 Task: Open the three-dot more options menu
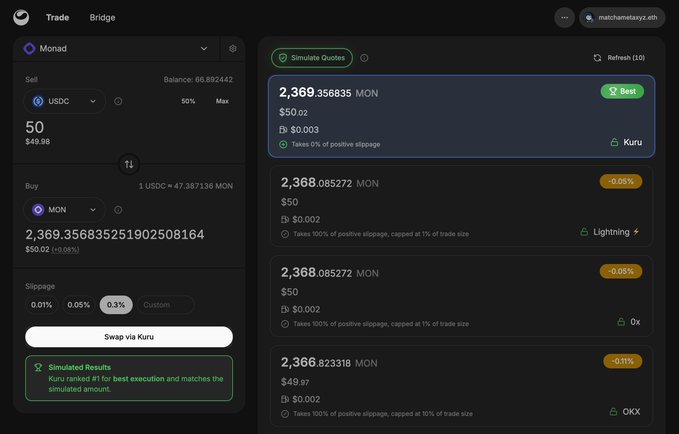pyautogui.click(x=564, y=18)
